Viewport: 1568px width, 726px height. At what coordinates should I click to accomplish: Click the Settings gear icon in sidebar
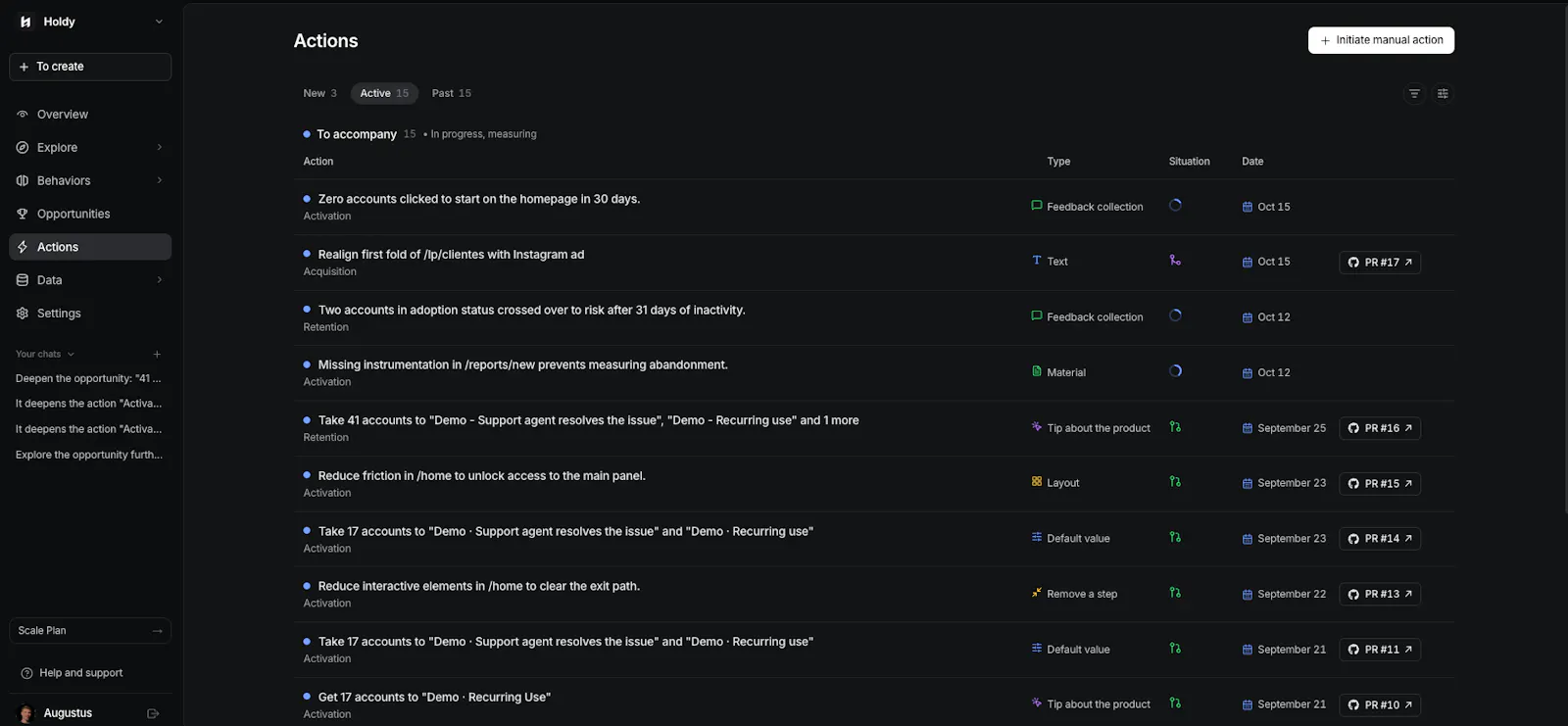(x=23, y=314)
